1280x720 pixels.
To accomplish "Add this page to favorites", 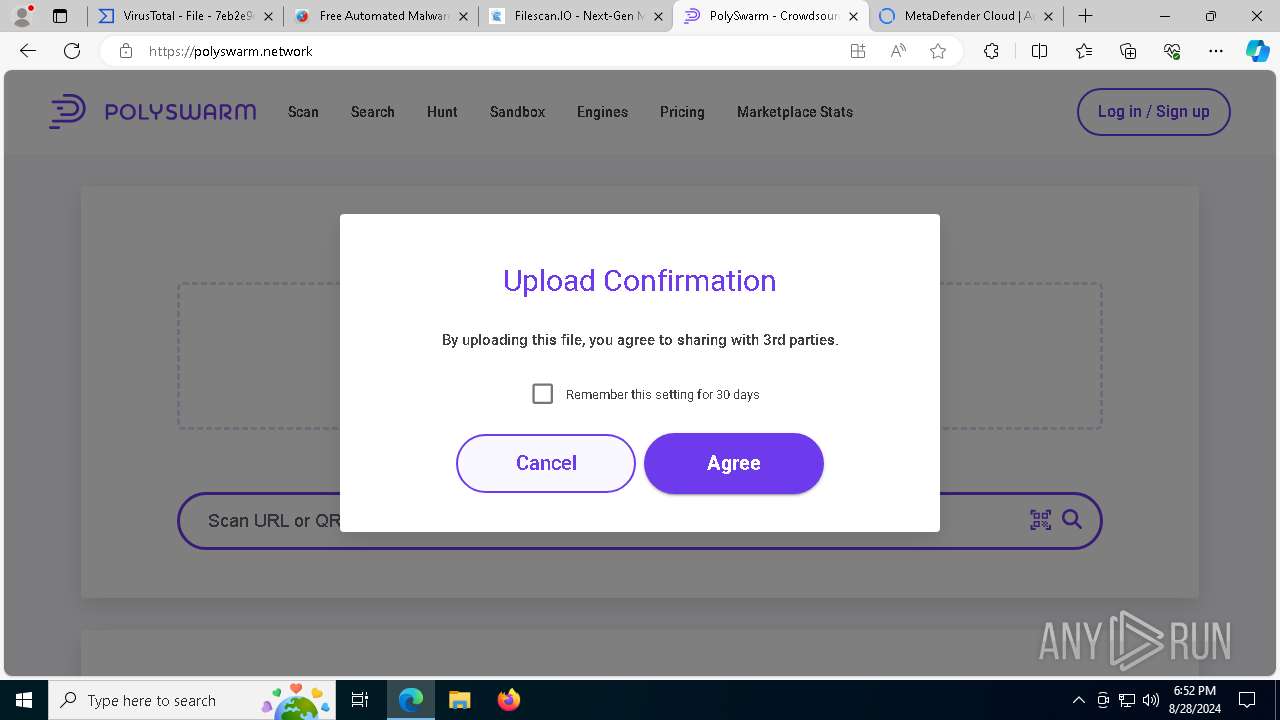I will (938, 51).
